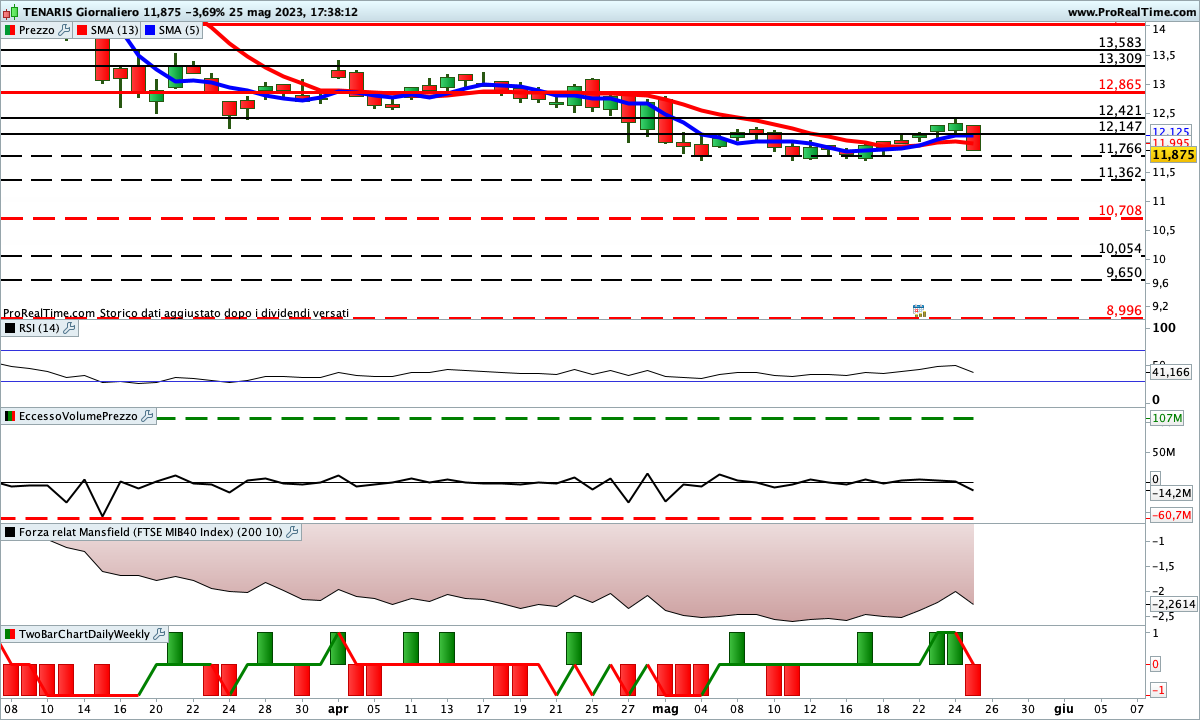This screenshot has height=720, width=1200.
Task: Click the RSI value 41,166 tag
Action: [x=1171, y=372]
